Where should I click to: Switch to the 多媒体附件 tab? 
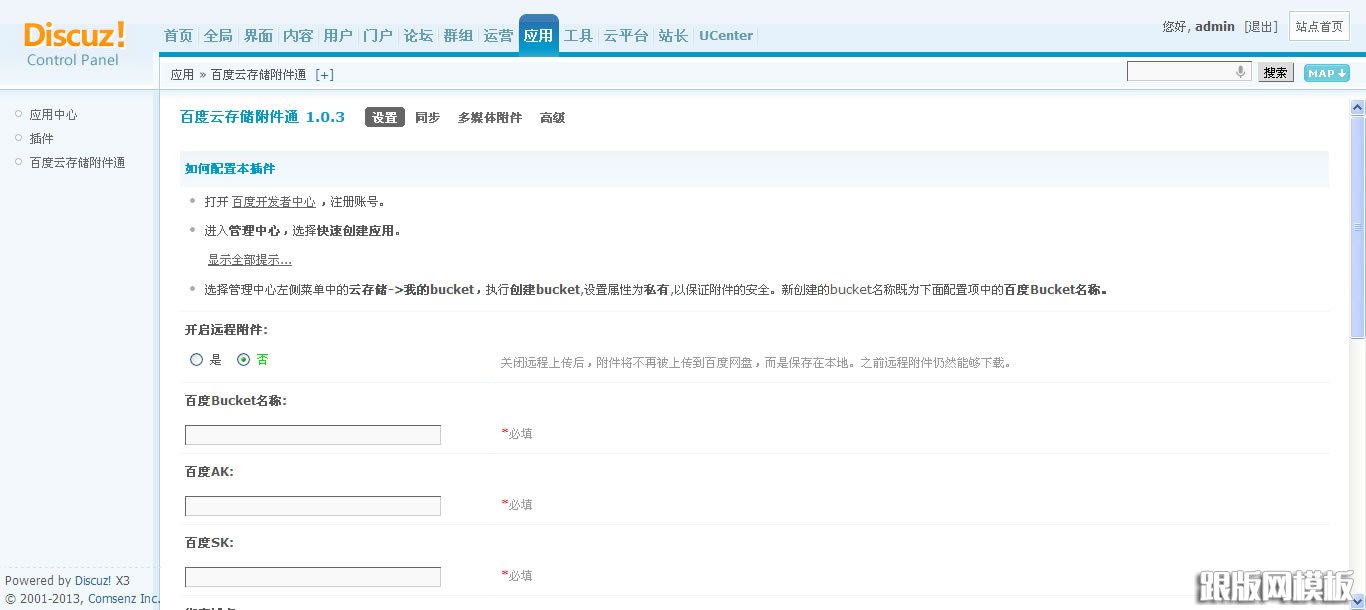[489, 117]
